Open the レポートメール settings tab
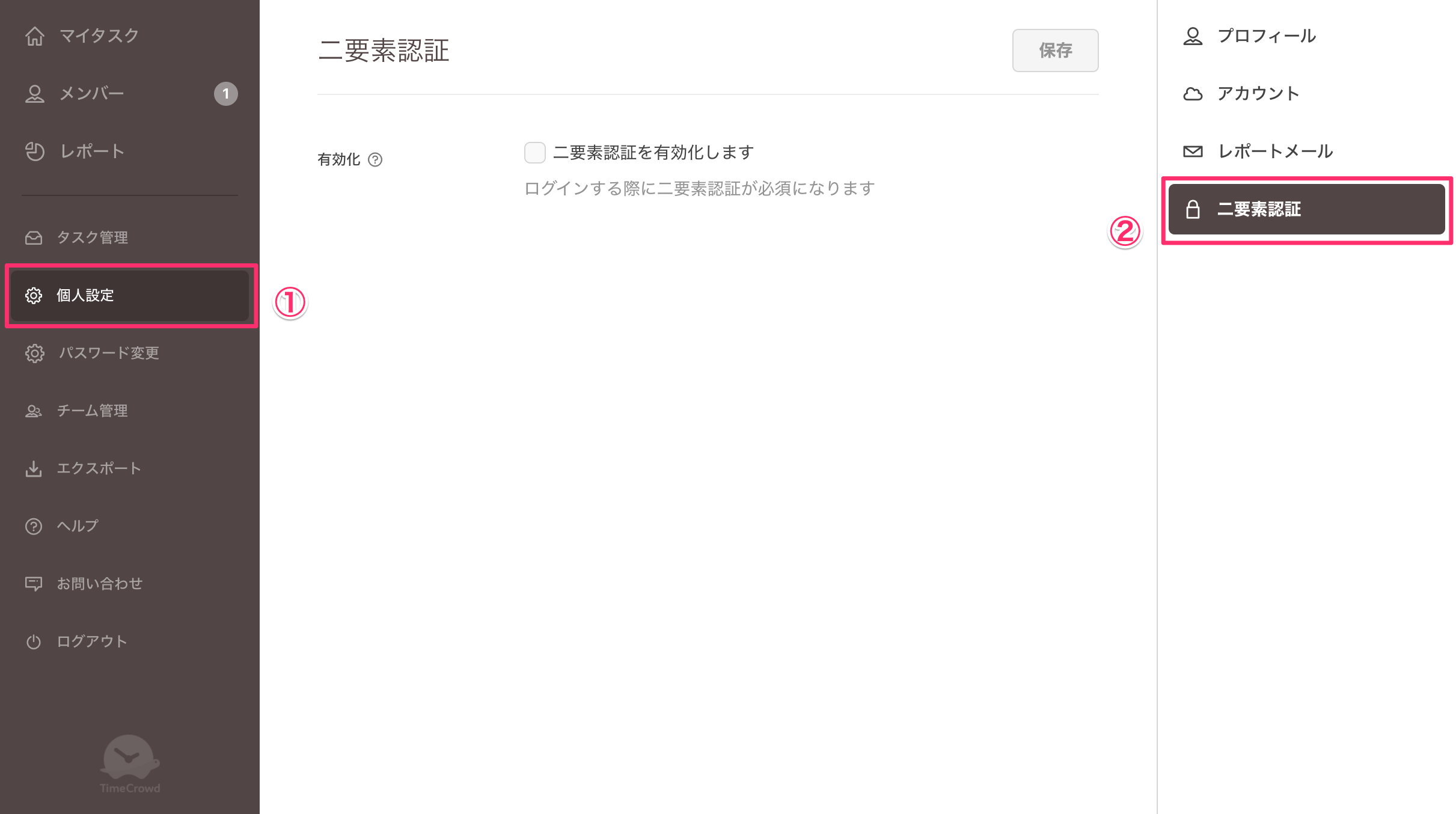 1307,151
